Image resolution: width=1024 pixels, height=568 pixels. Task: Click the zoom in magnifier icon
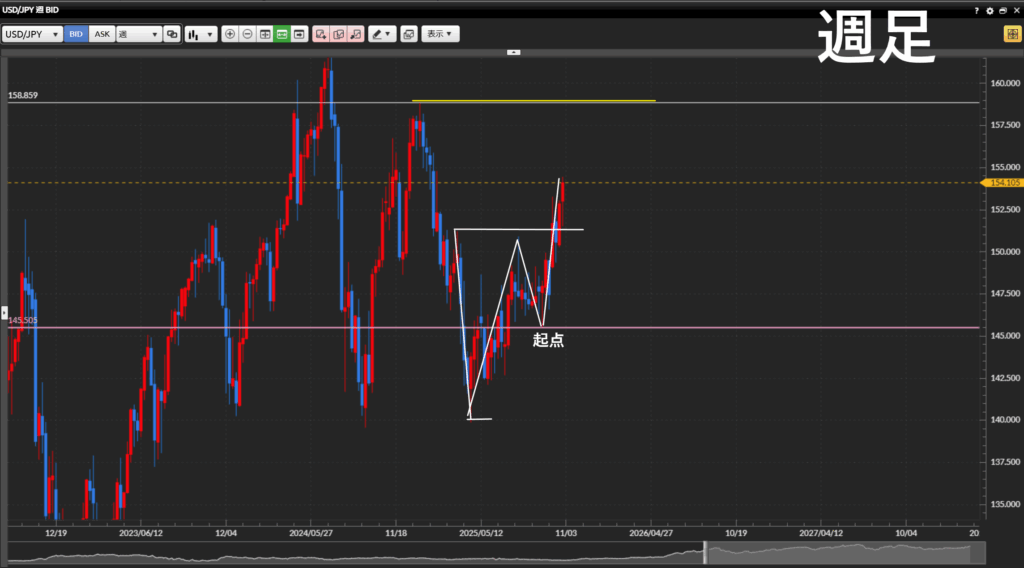coord(230,34)
